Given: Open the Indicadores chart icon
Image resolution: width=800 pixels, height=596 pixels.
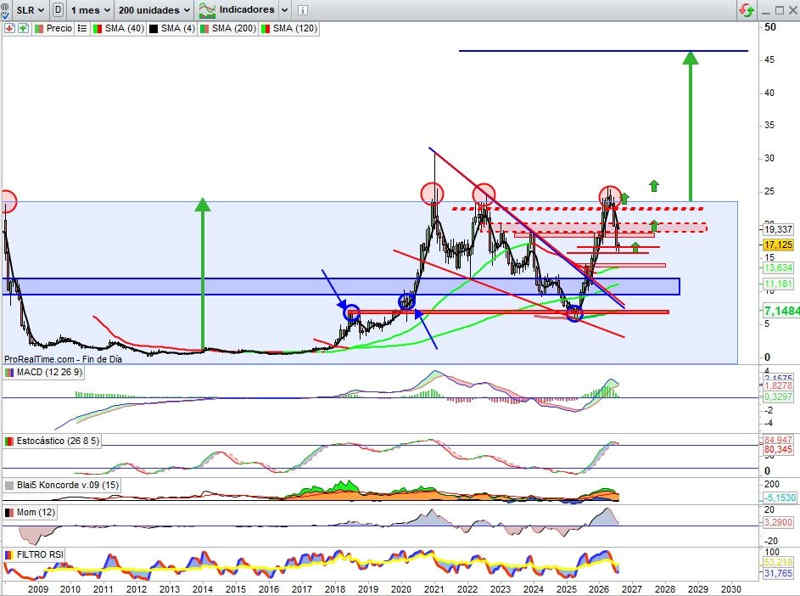Looking at the screenshot, I should [207, 10].
